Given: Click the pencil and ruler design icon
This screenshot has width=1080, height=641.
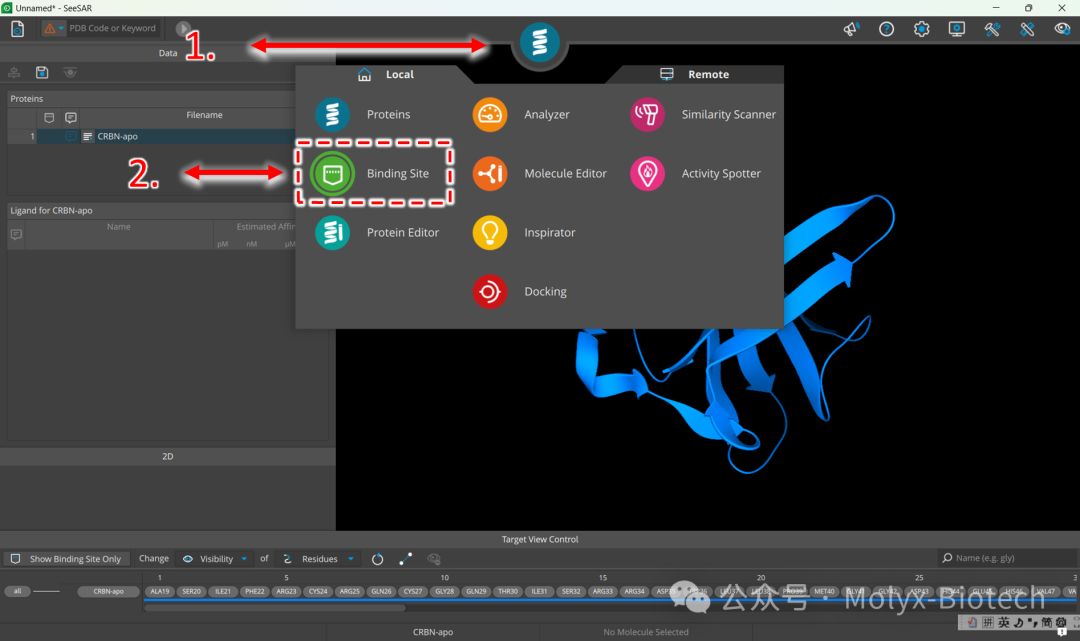Looking at the screenshot, I should [1027, 29].
